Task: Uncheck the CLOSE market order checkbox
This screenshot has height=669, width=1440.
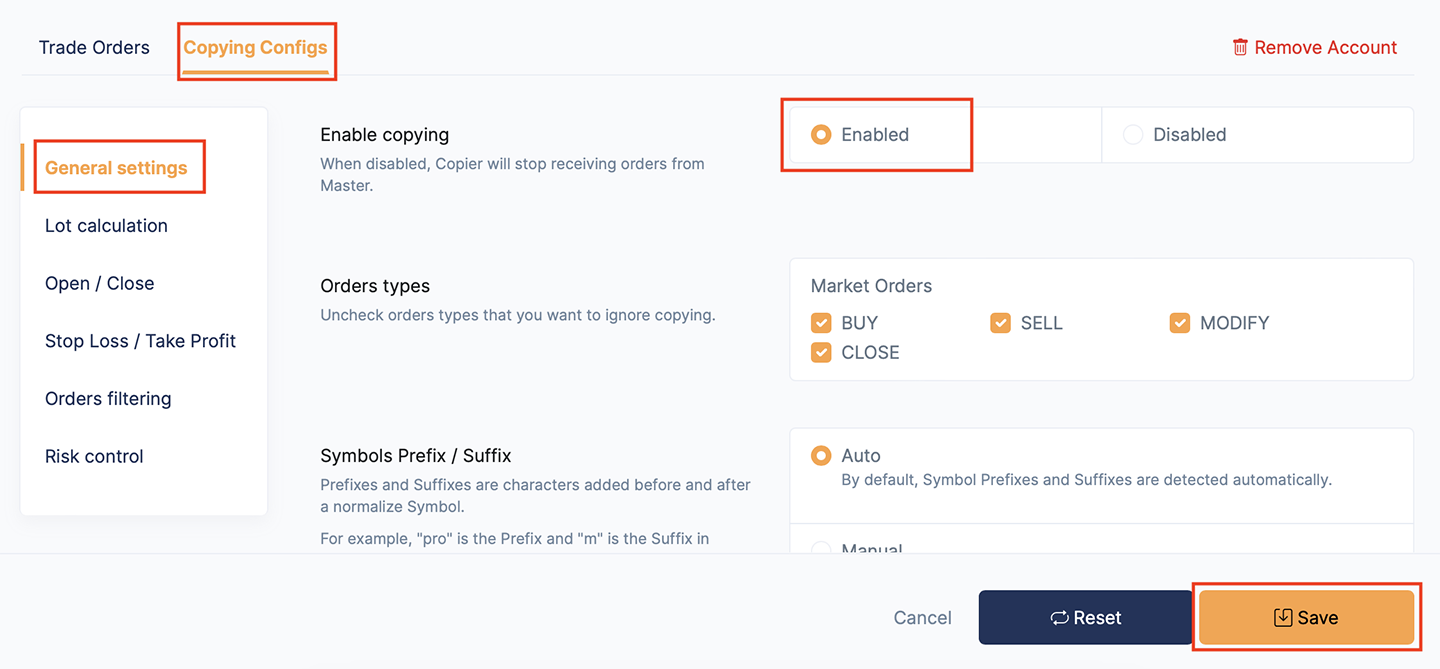Action: coord(821,352)
